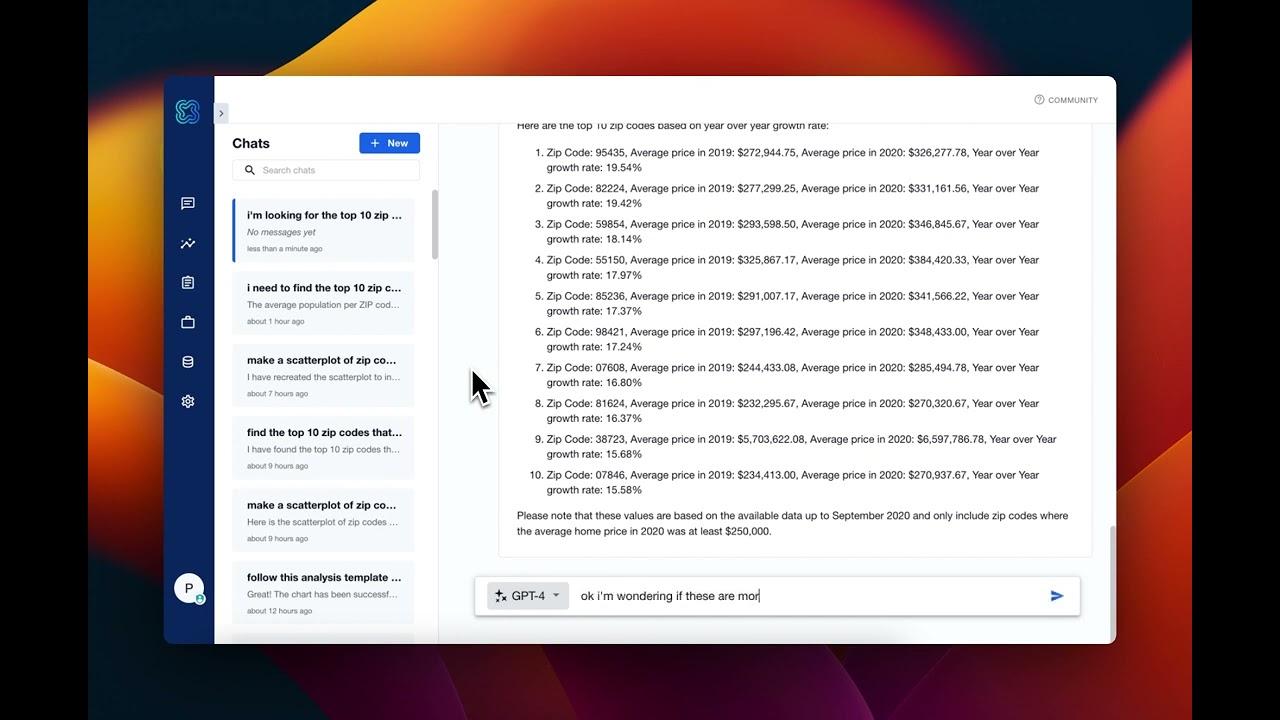Open the clipboard reports icon
The width and height of the screenshot is (1280, 720).
(188, 283)
